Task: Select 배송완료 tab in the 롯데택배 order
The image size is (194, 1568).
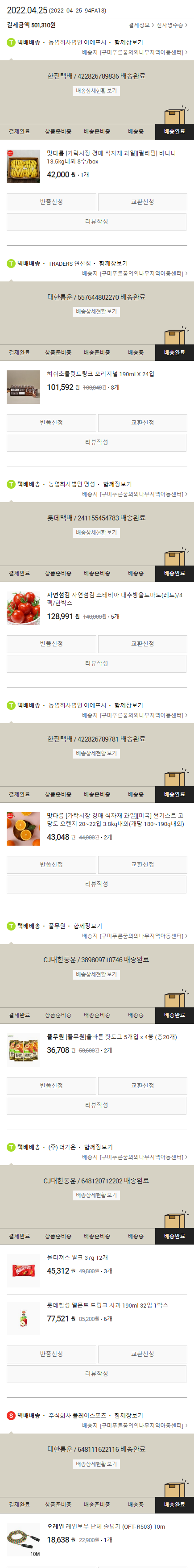Action: pyautogui.click(x=174, y=574)
